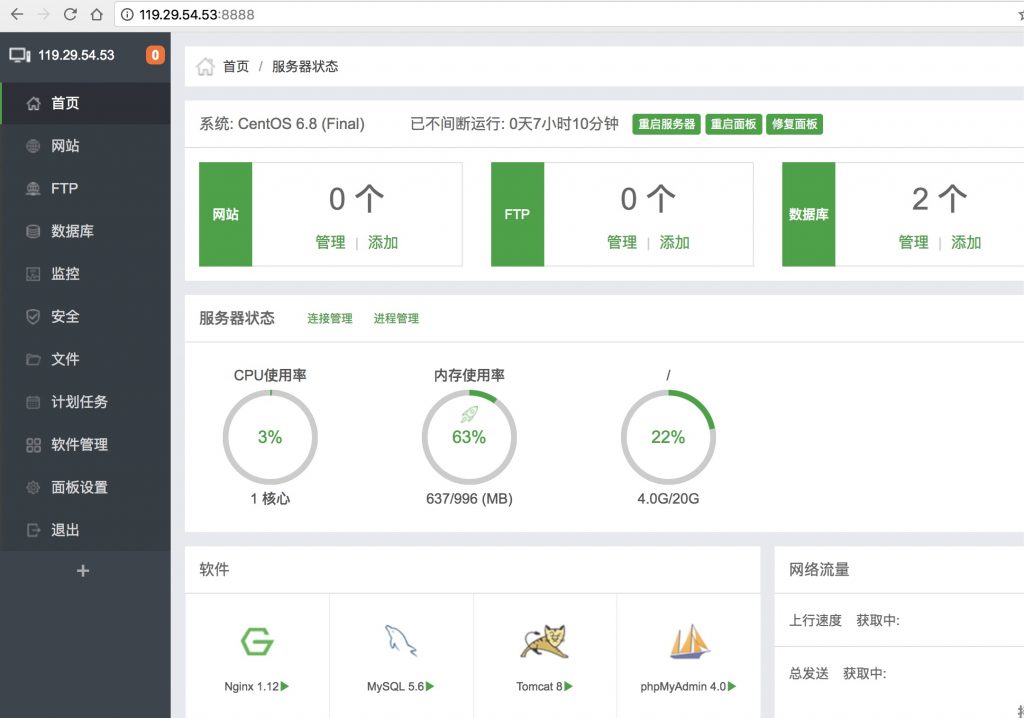Click the browser reload icon
Screen dimensions: 1024x718
point(70,14)
